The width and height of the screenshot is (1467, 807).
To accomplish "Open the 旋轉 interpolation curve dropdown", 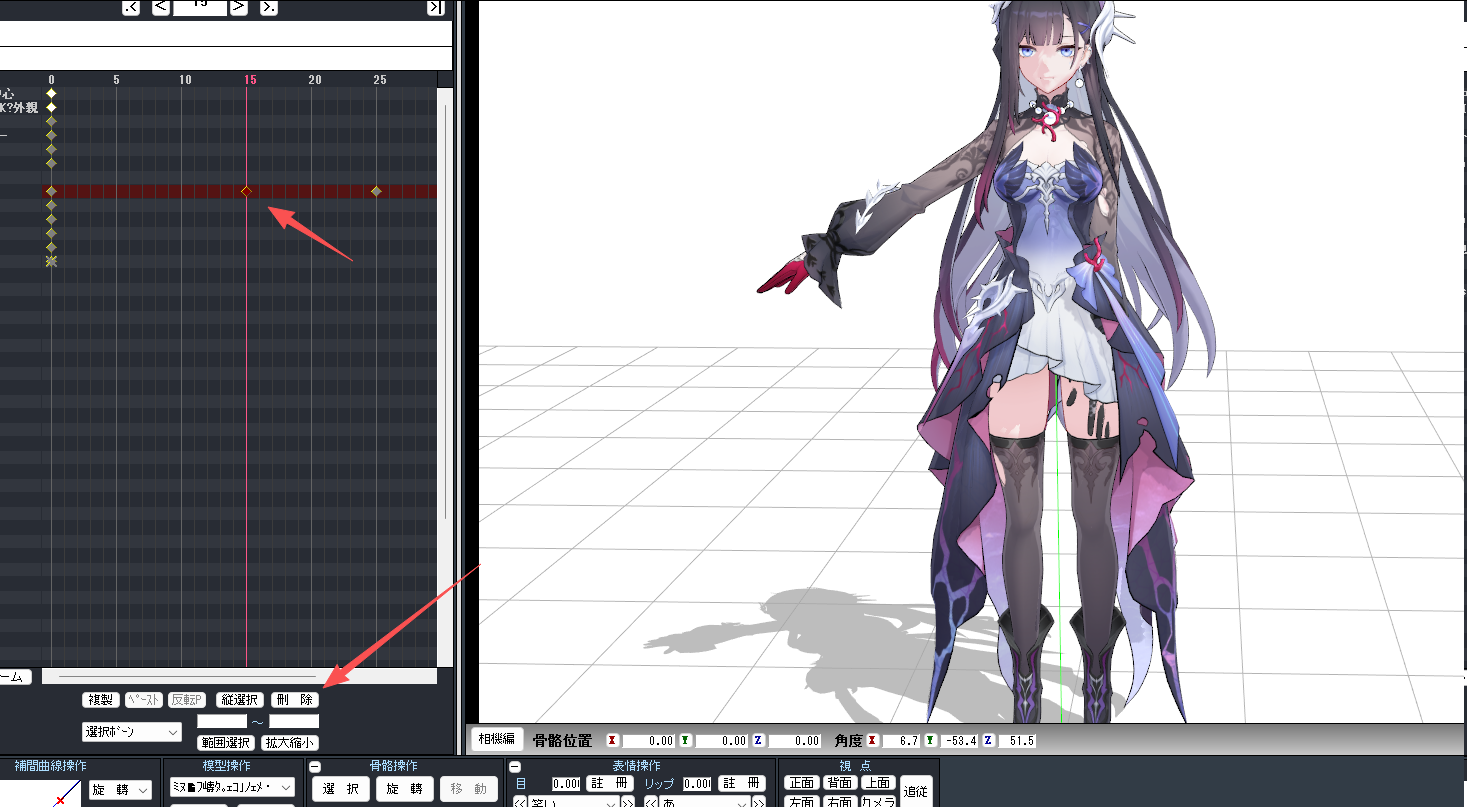I will 120,790.
